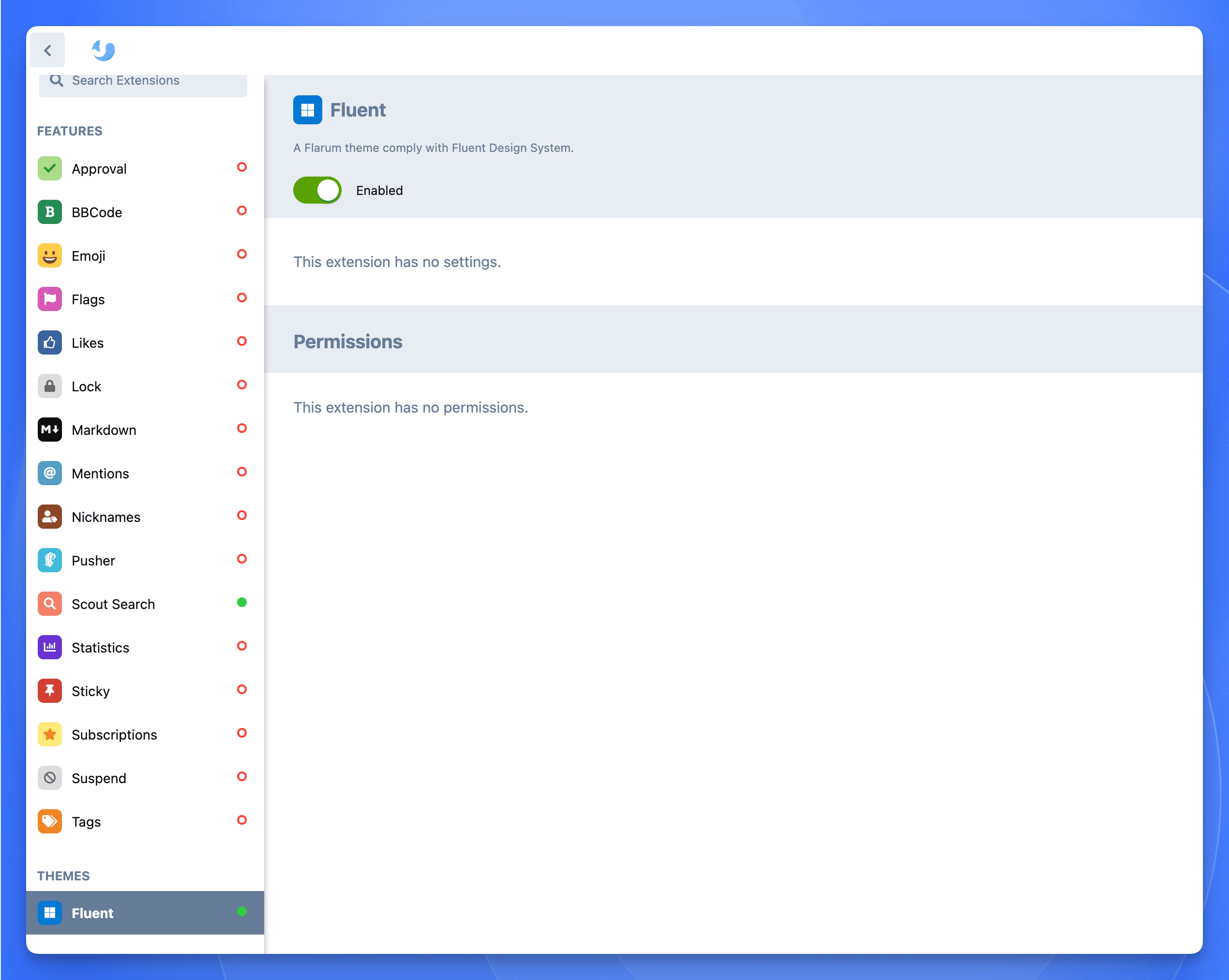Click the Emoji extension icon
This screenshot has width=1229, height=980.
coord(49,255)
